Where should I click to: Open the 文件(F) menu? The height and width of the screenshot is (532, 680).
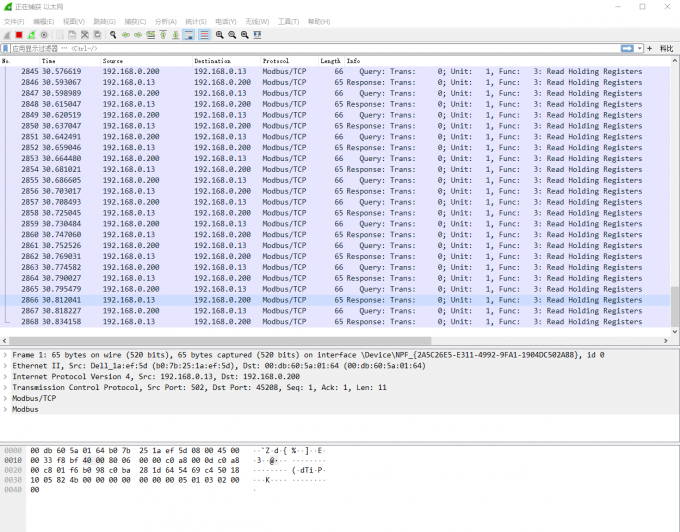click(14, 22)
